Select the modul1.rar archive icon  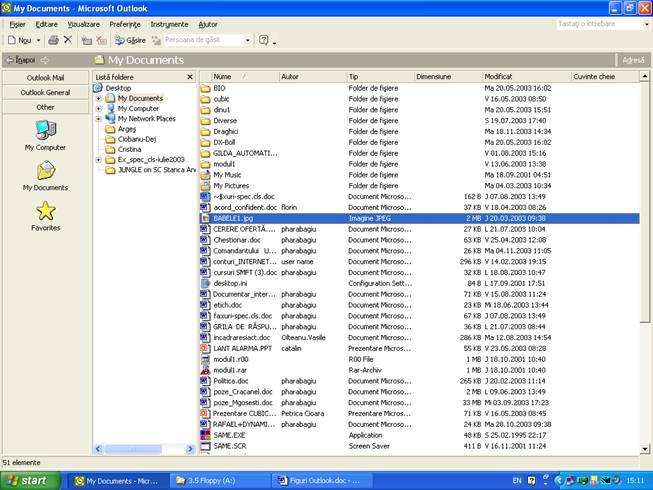[x=205, y=370]
